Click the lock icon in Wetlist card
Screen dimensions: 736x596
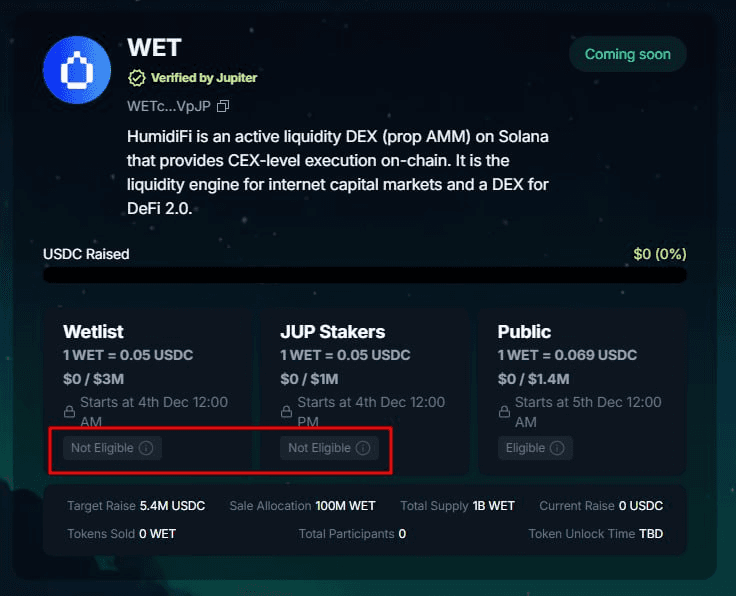click(x=70, y=411)
